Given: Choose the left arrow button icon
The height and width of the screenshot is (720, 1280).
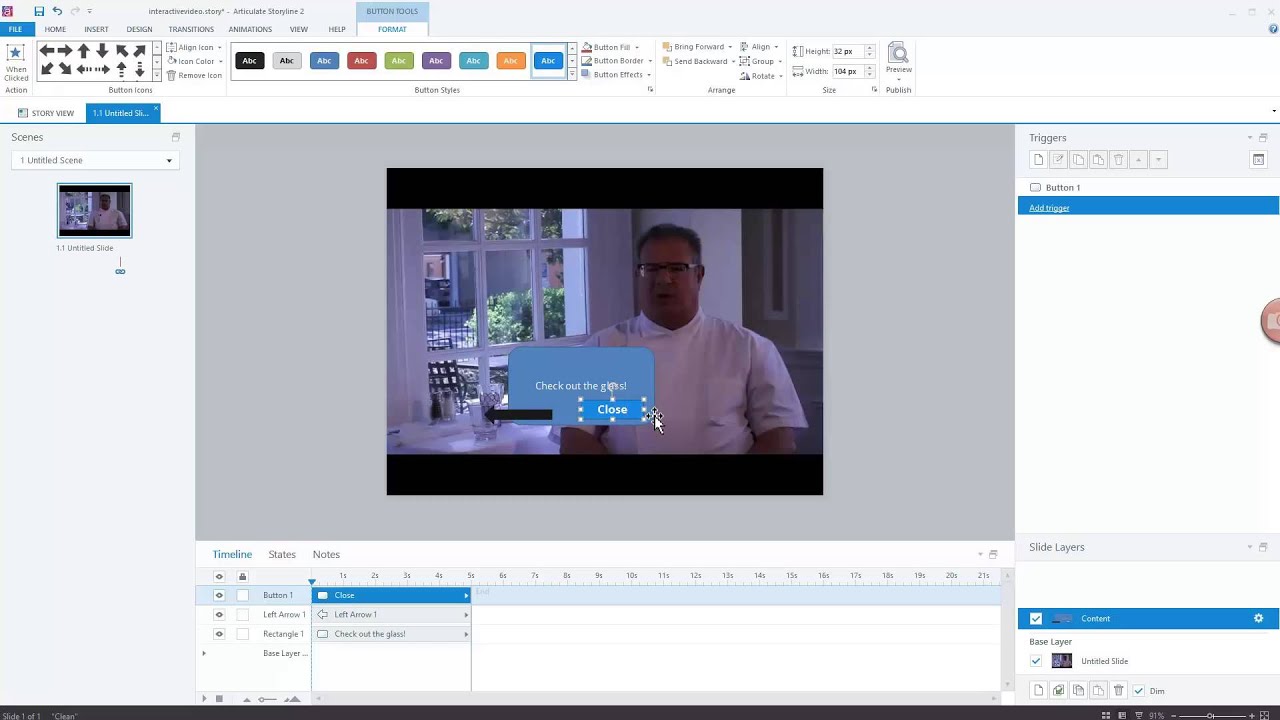Looking at the screenshot, I should pyautogui.click(x=47, y=50).
